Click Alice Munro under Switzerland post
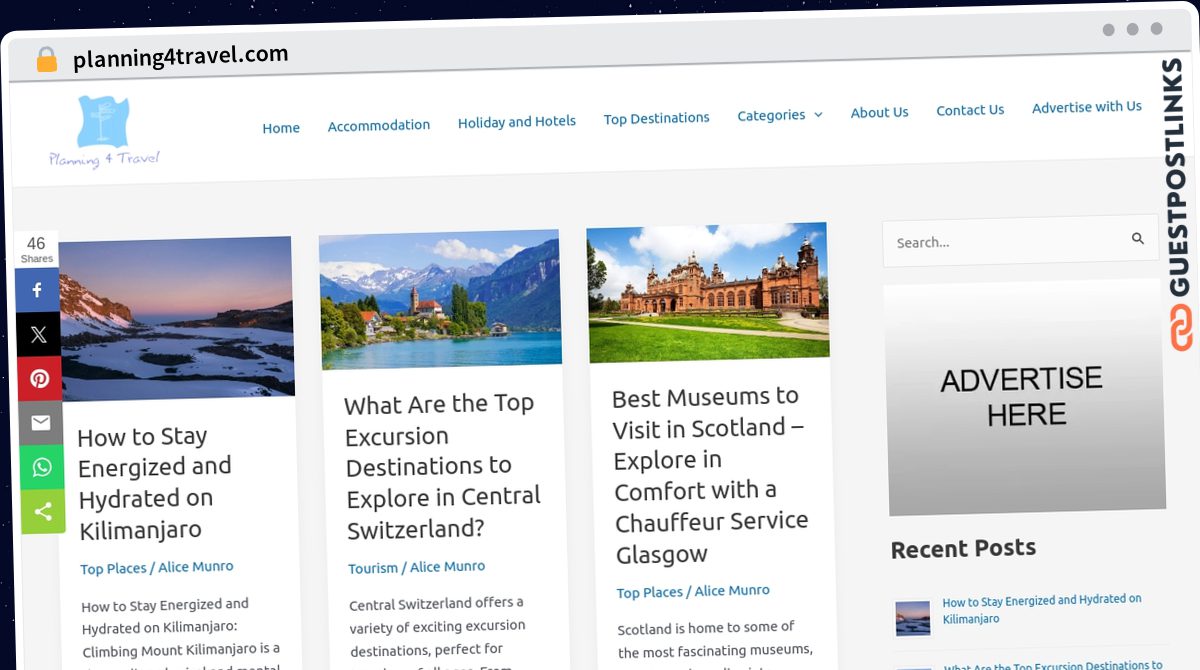This screenshot has height=670, width=1200. pyautogui.click(x=447, y=566)
